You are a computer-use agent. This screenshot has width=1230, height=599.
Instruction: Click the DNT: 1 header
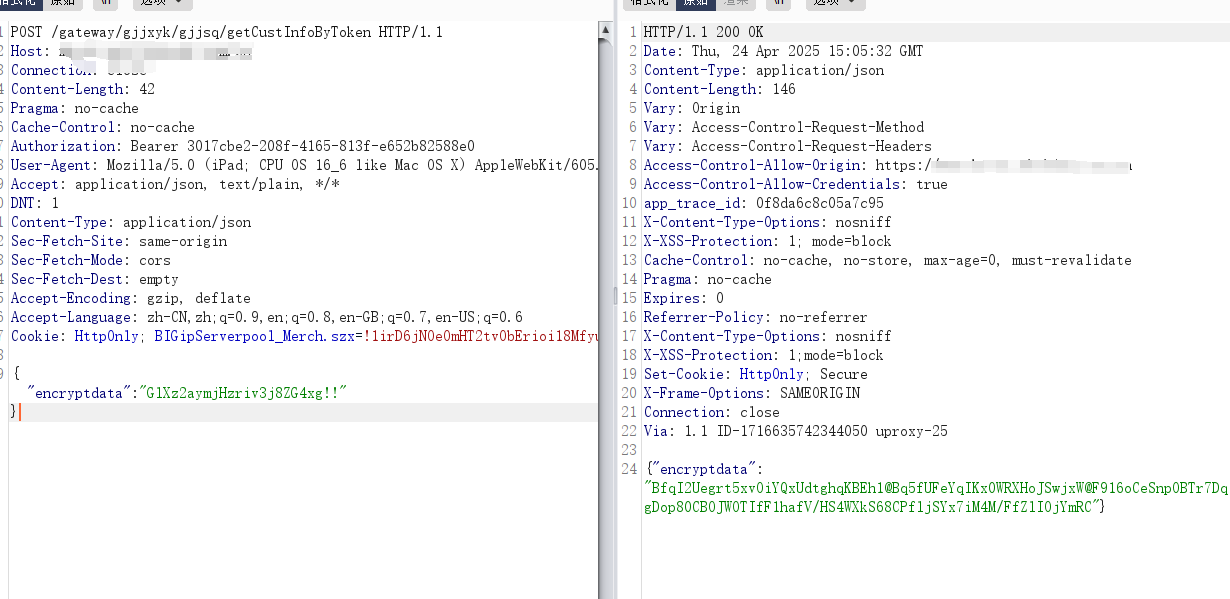[35, 203]
